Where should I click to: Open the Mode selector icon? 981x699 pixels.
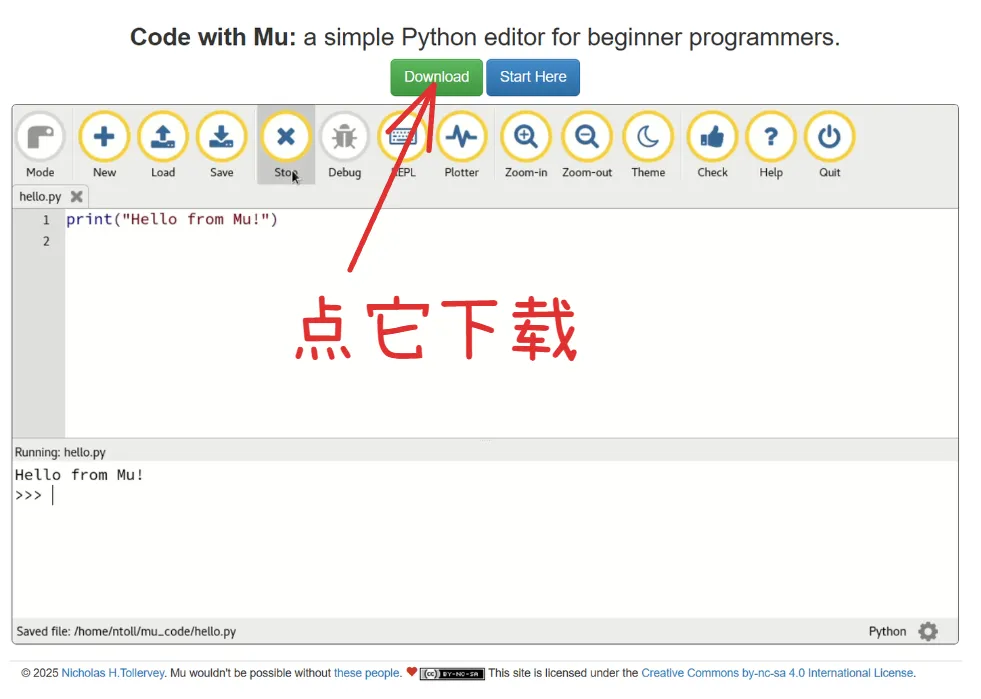click(40, 137)
